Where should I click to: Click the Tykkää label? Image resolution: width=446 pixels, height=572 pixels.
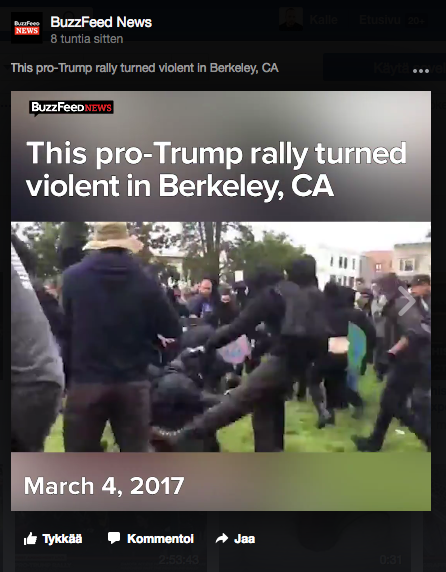(62, 539)
